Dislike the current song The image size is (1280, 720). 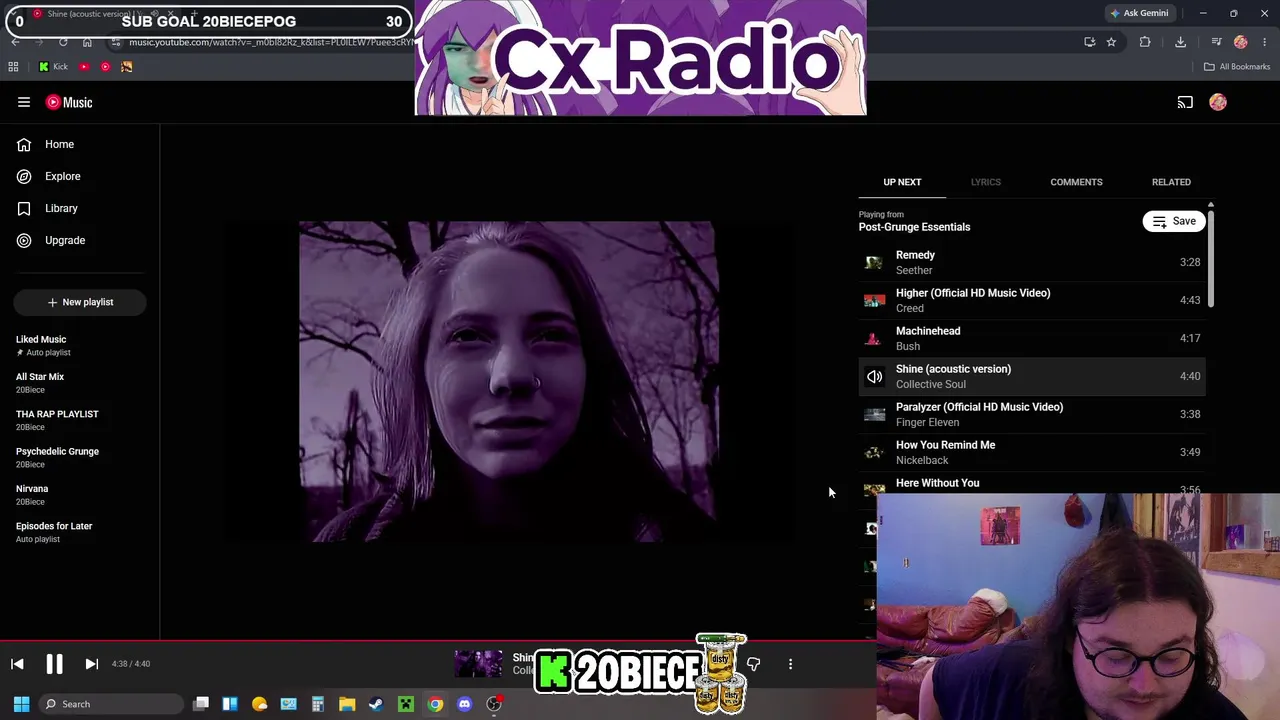click(754, 664)
